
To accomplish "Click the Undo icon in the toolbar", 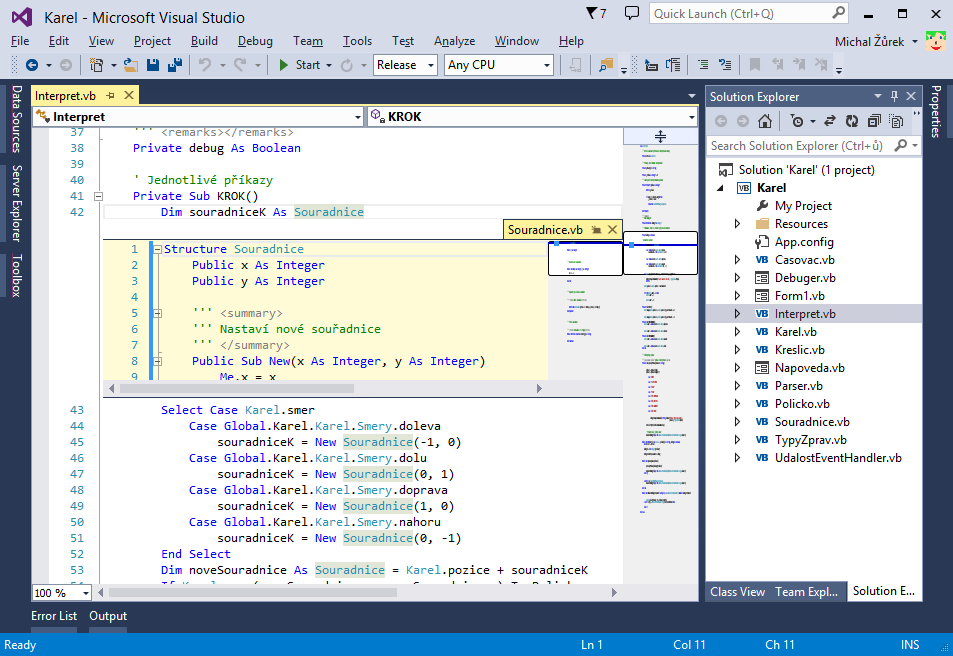I will point(204,64).
